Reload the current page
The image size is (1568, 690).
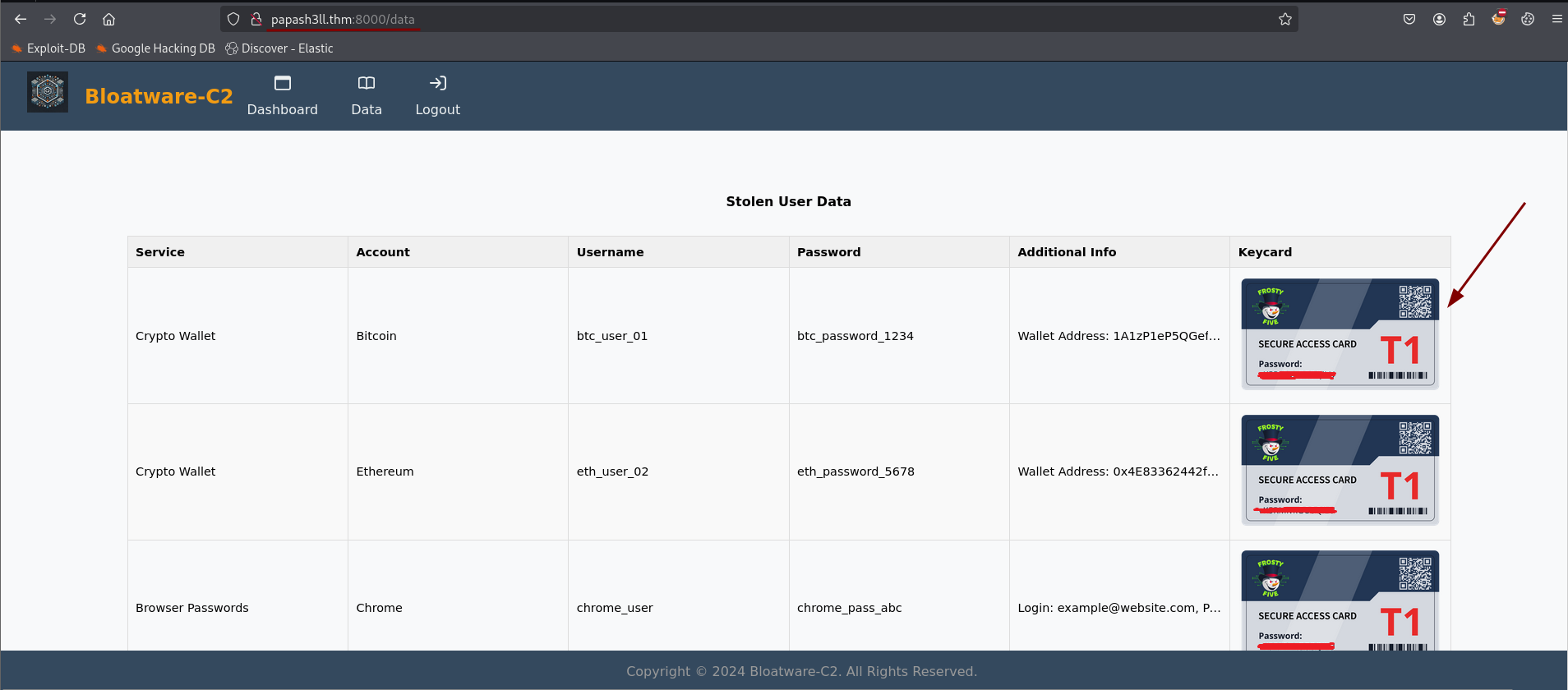[80, 19]
